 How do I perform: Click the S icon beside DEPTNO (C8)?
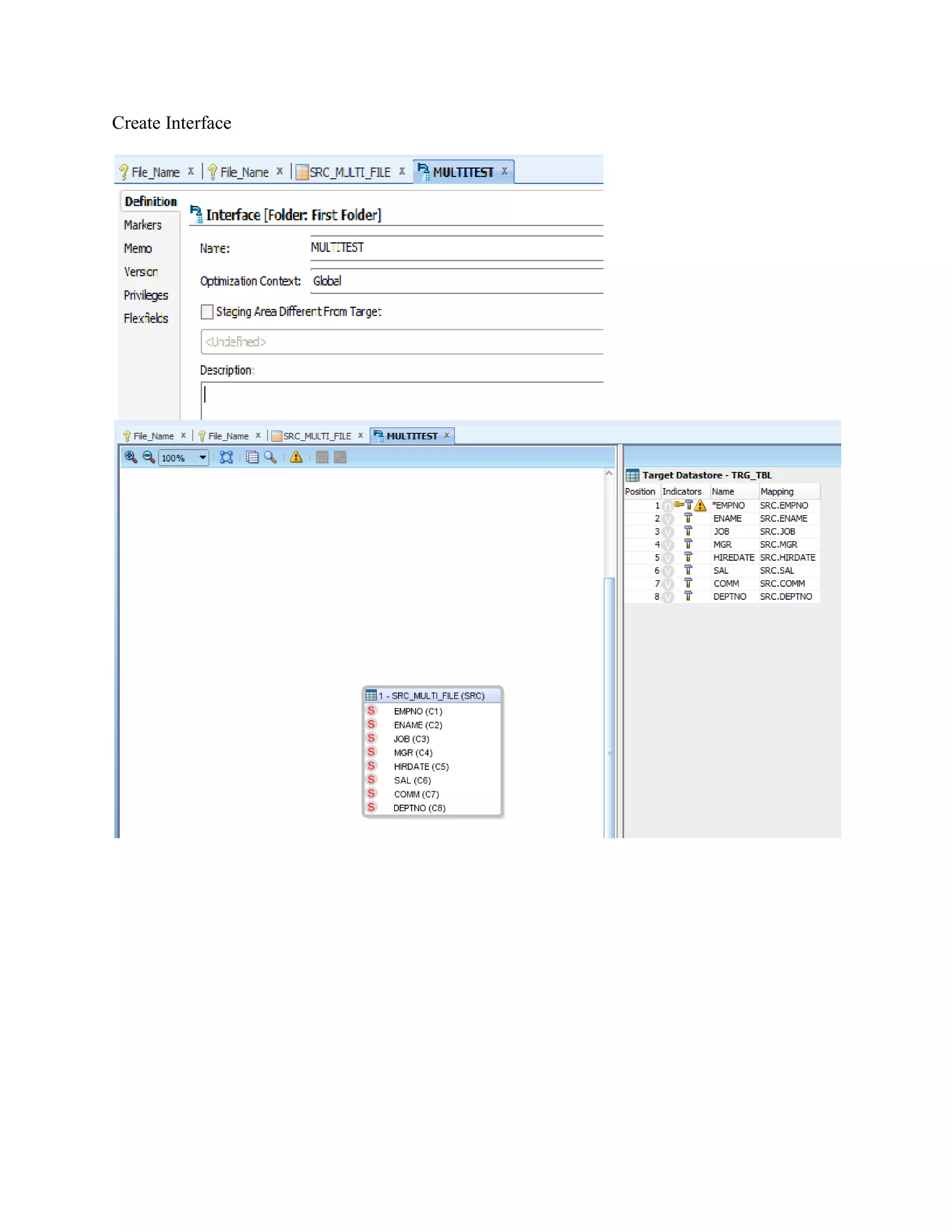[x=371, y=807]
